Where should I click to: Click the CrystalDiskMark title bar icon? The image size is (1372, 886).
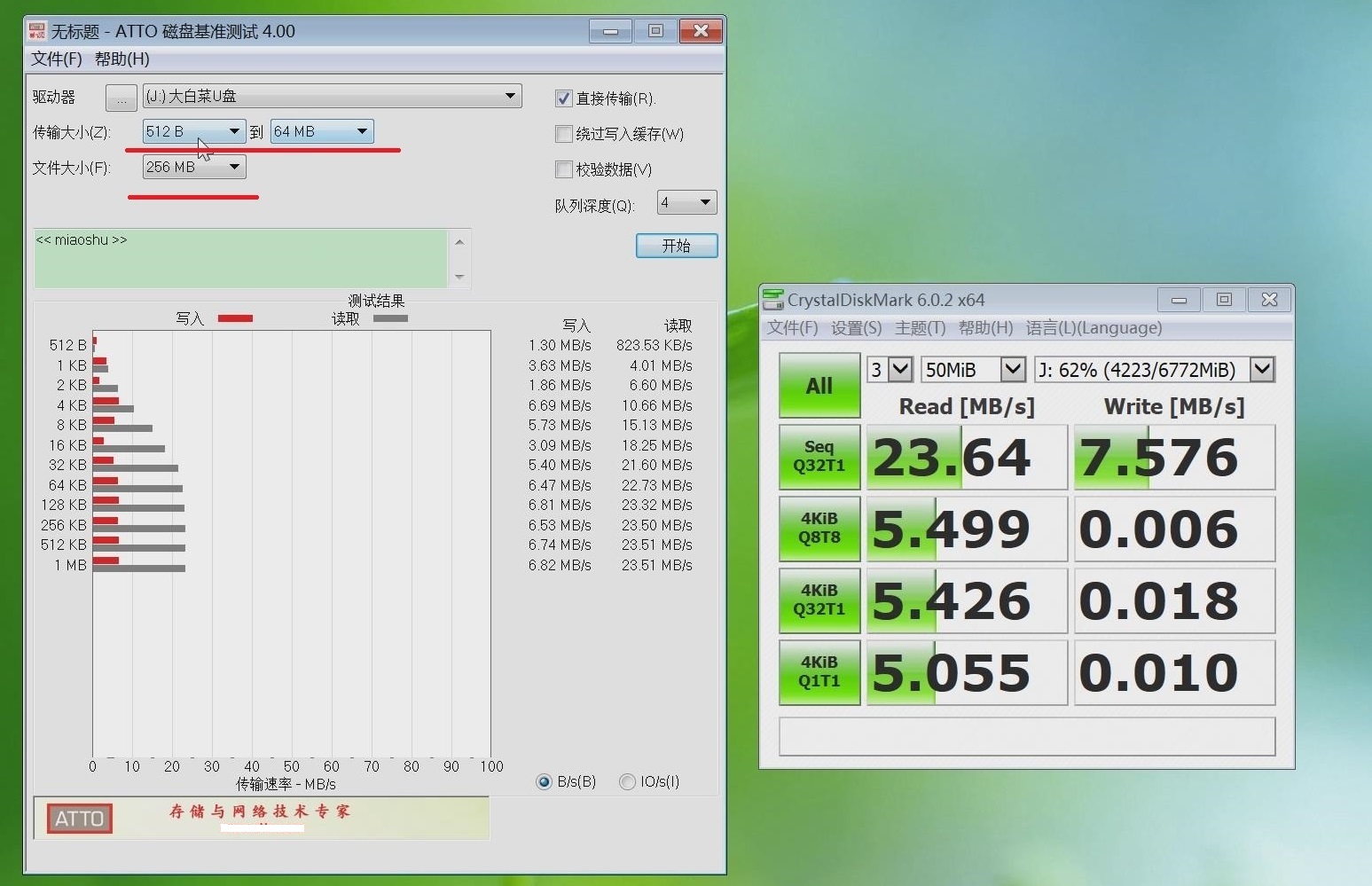[773, 300]
